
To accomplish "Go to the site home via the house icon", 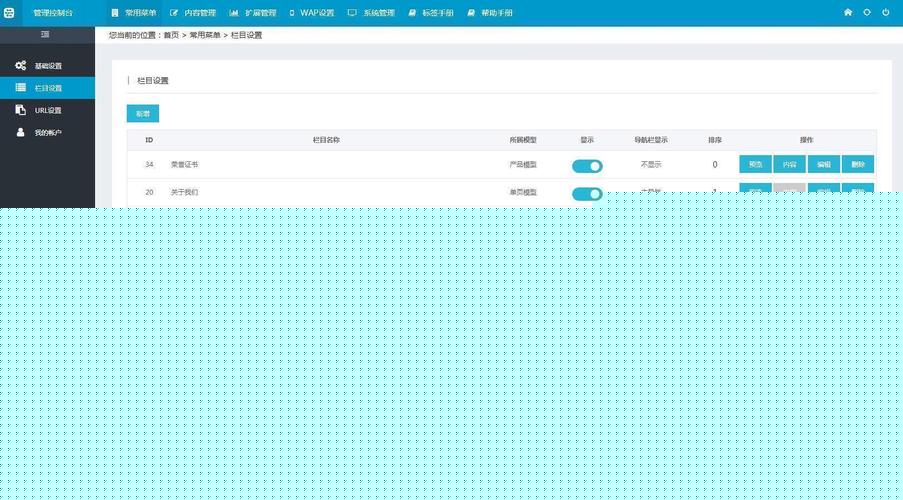I will coord(848,12).
